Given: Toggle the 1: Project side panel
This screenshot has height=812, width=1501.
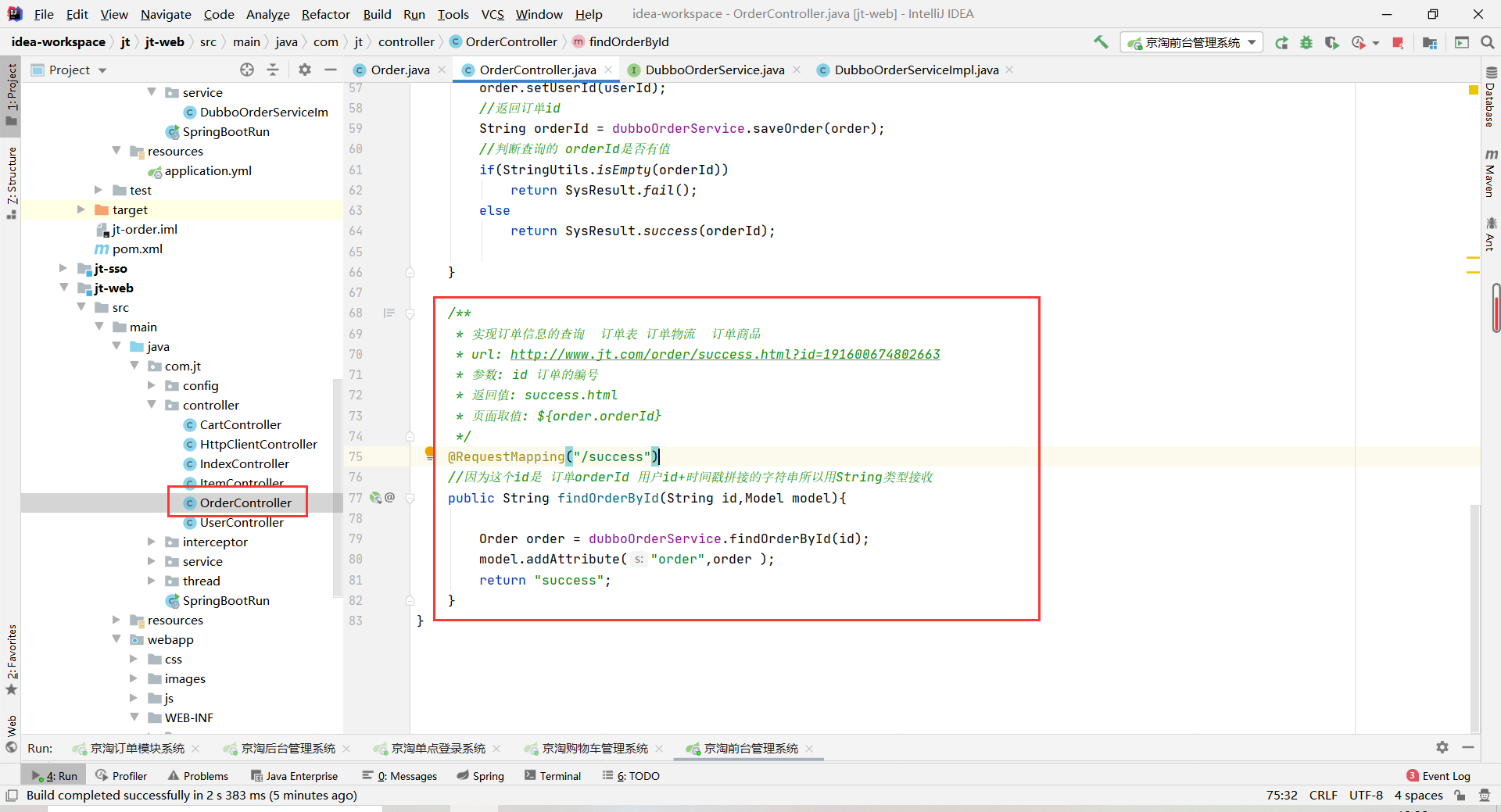Looking at the screenshot, I should pyautogui.click(x=11, y=94).
